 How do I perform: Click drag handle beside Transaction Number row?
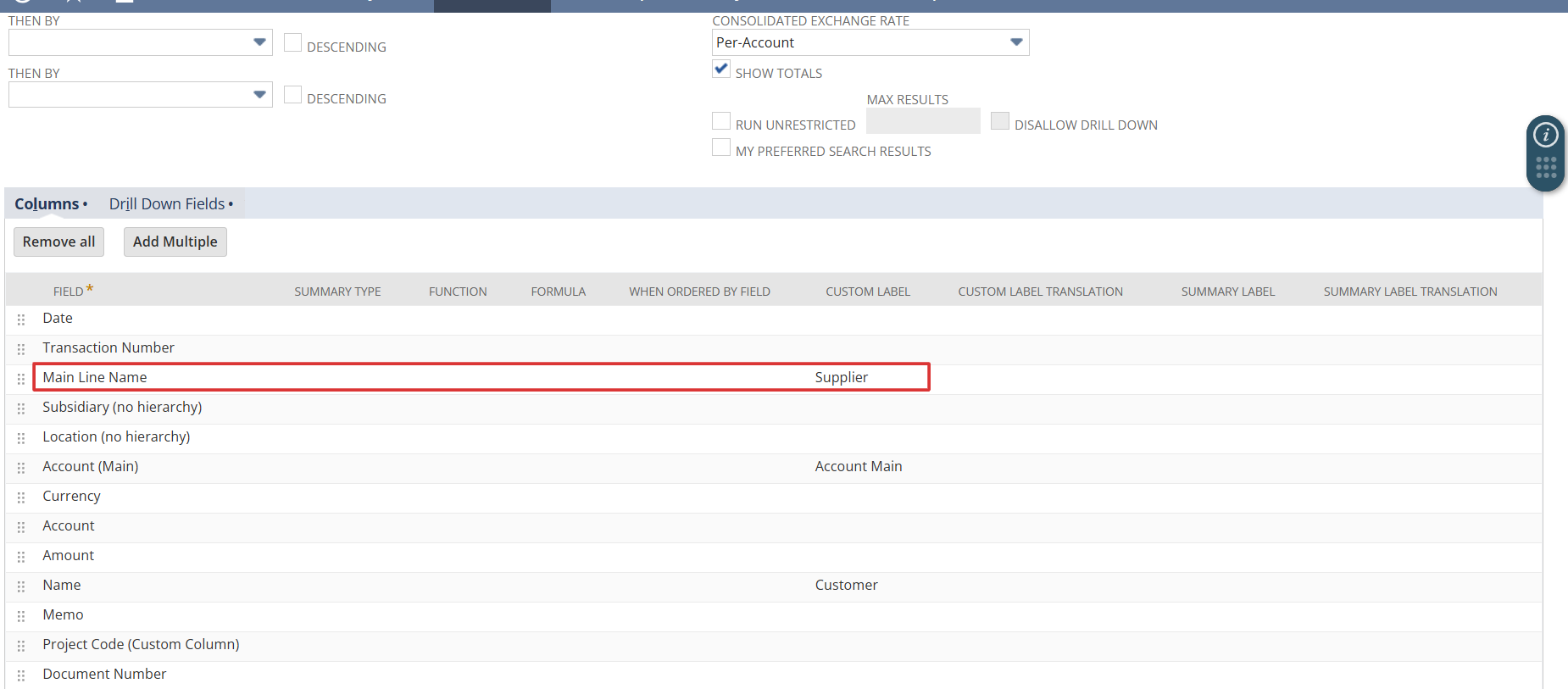click(21, 349)
